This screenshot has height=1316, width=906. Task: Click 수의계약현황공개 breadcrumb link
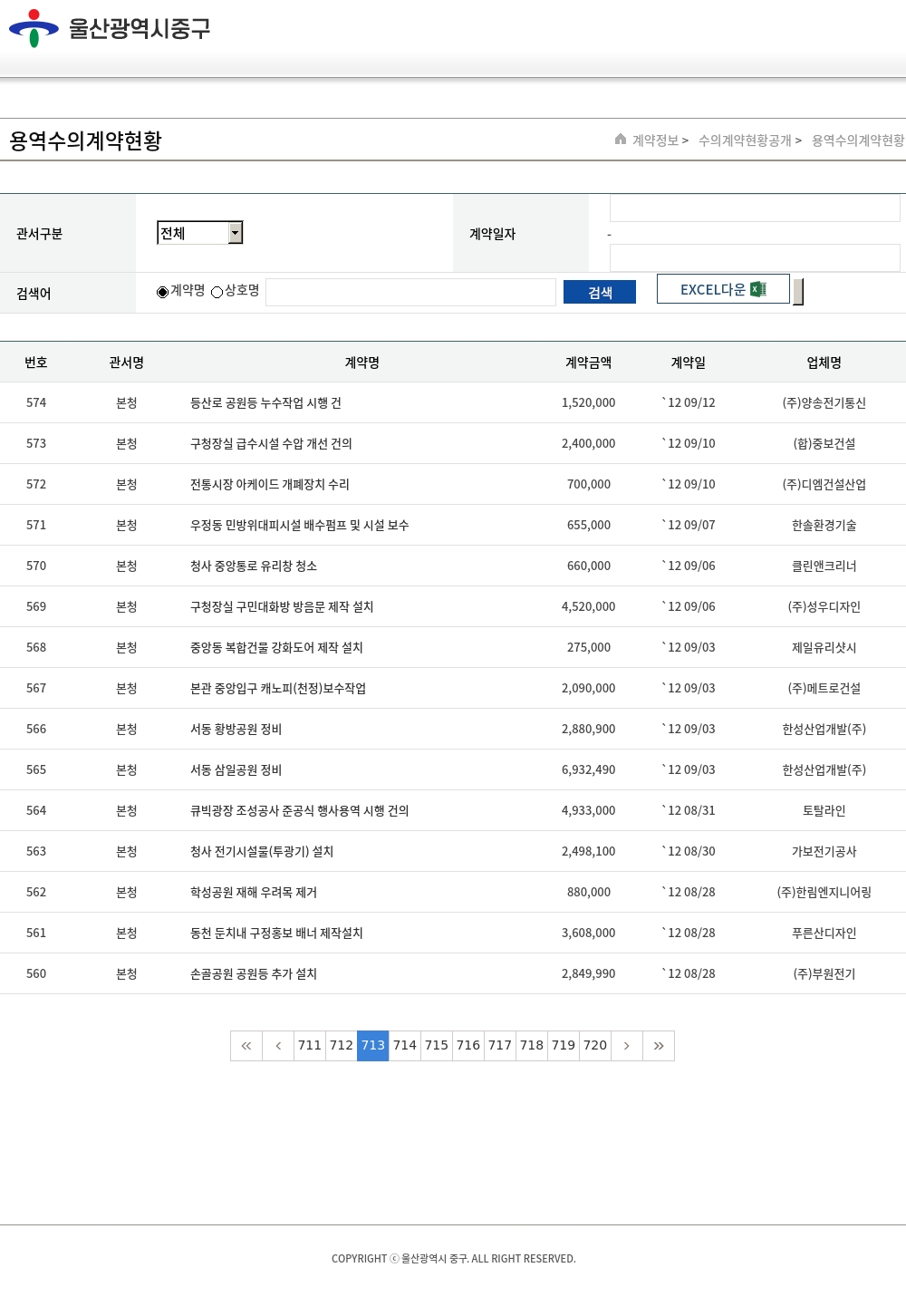[x=745, y=140]
